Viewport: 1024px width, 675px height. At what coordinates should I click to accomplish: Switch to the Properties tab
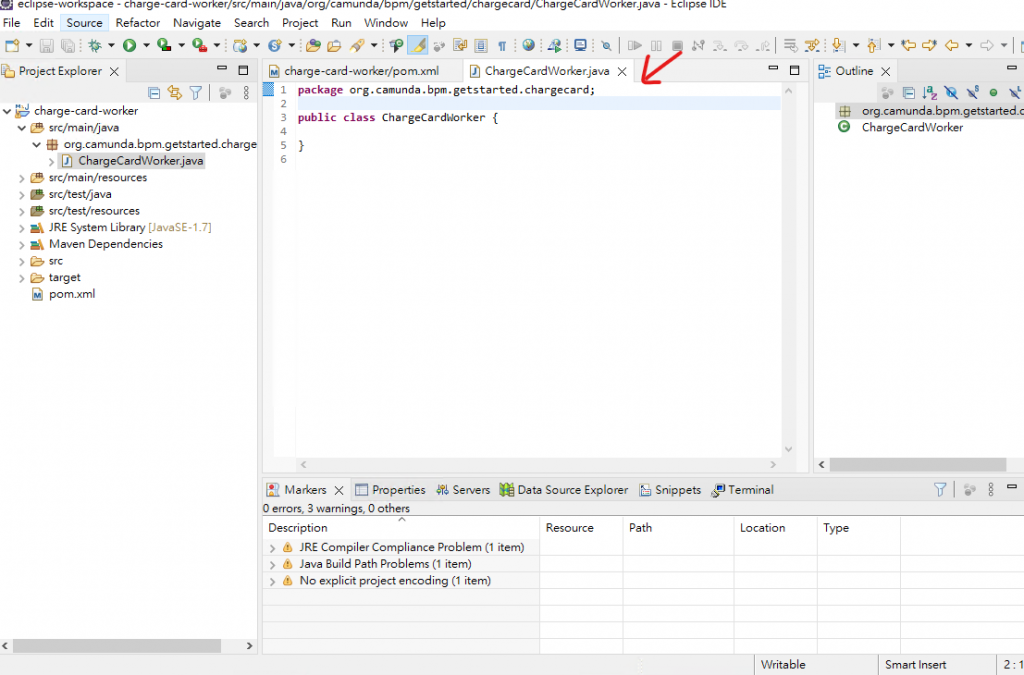[x=390, y=490]
